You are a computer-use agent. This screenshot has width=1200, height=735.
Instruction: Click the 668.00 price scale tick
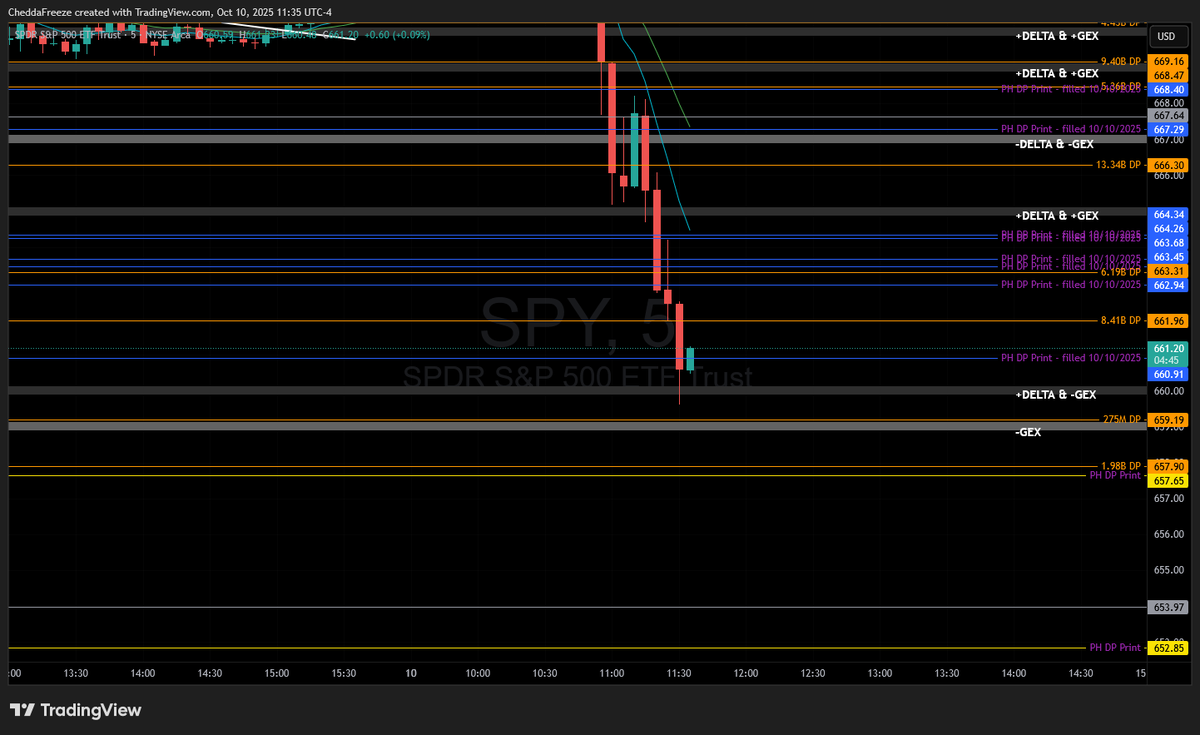point(1168,102)
